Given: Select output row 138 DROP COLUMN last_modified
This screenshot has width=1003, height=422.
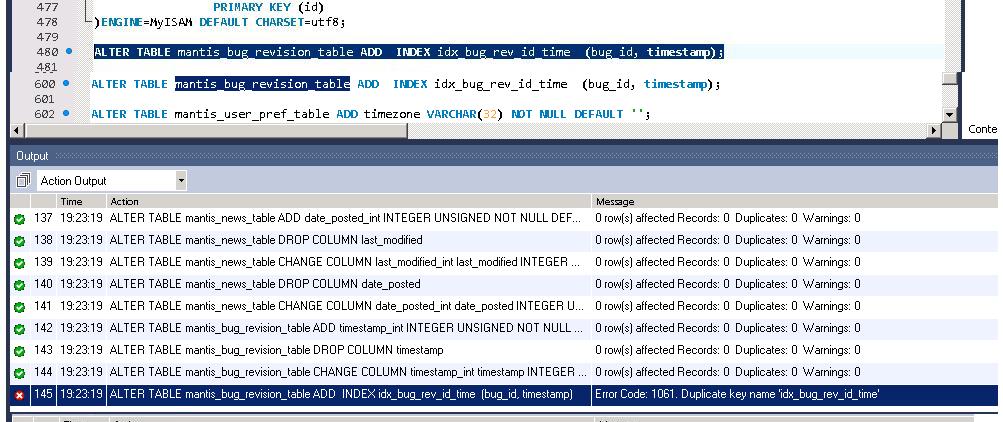Looking at the screenshot, I should coord(265,240).
